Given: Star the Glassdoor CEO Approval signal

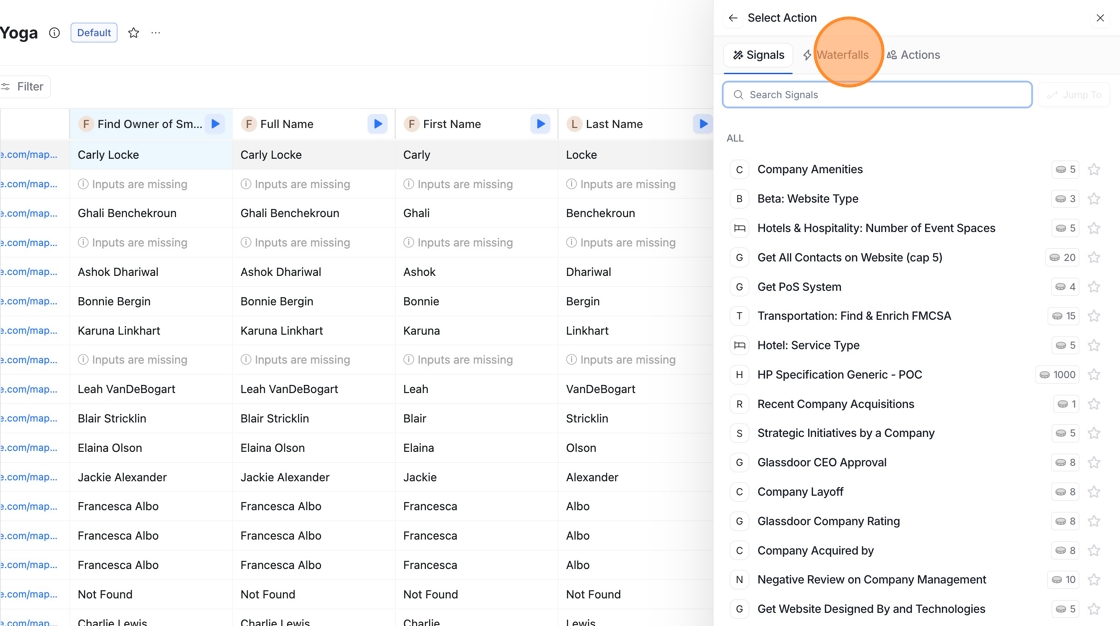Looking at the screenshot, I should coord(1094,462).
